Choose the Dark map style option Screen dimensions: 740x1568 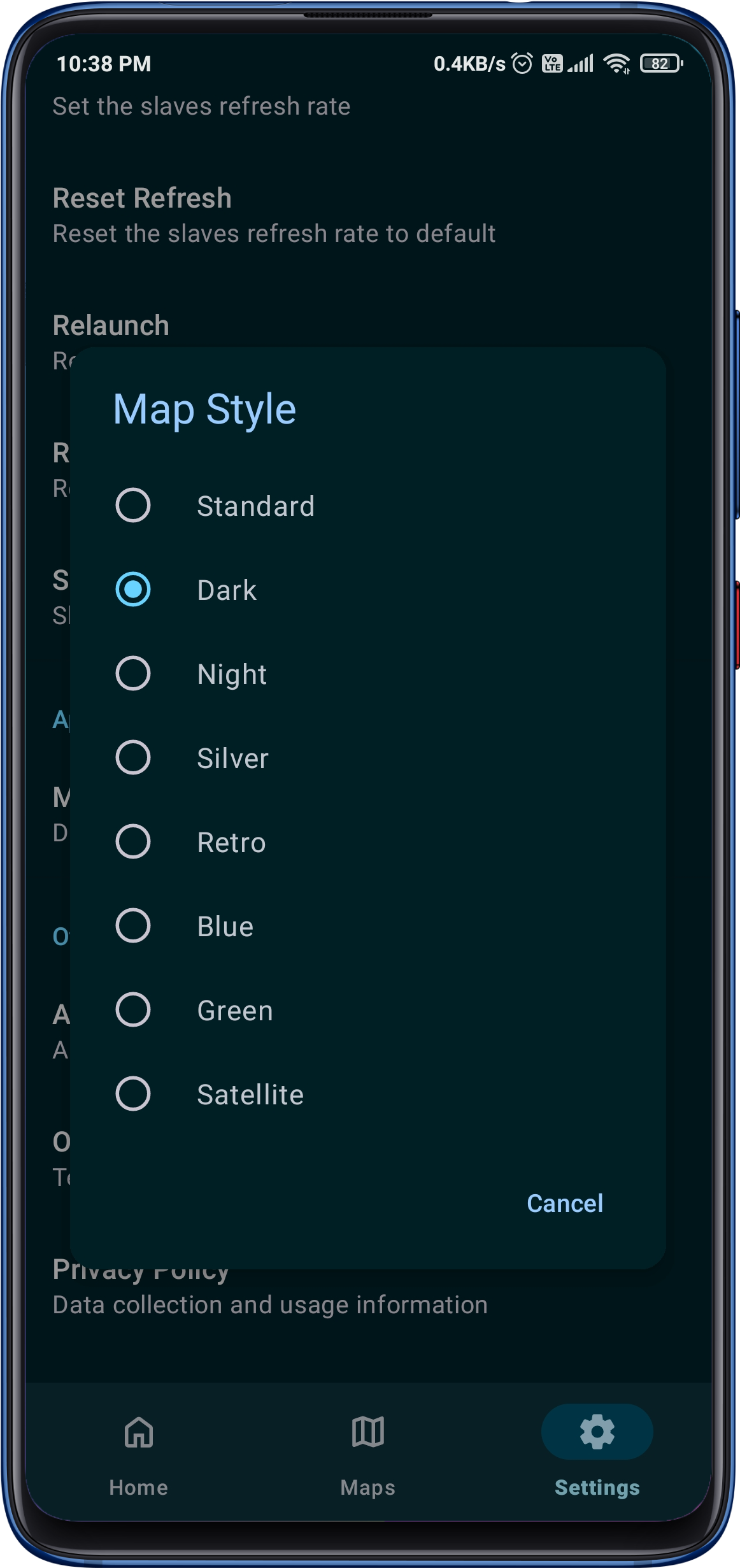click(x=133, y=590)
